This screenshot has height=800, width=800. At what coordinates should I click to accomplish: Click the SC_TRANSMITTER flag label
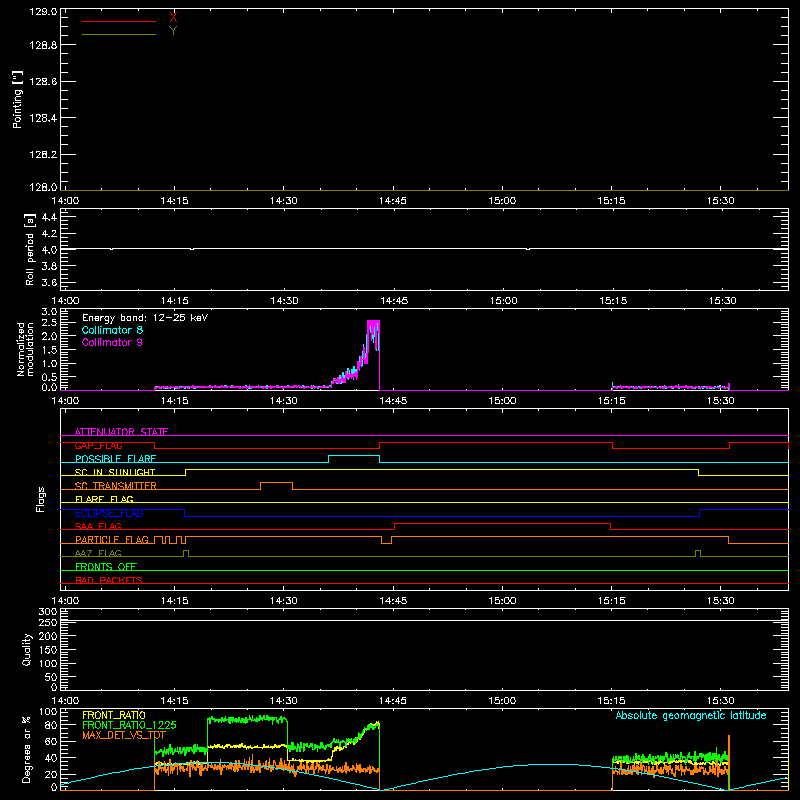point(116,486)
